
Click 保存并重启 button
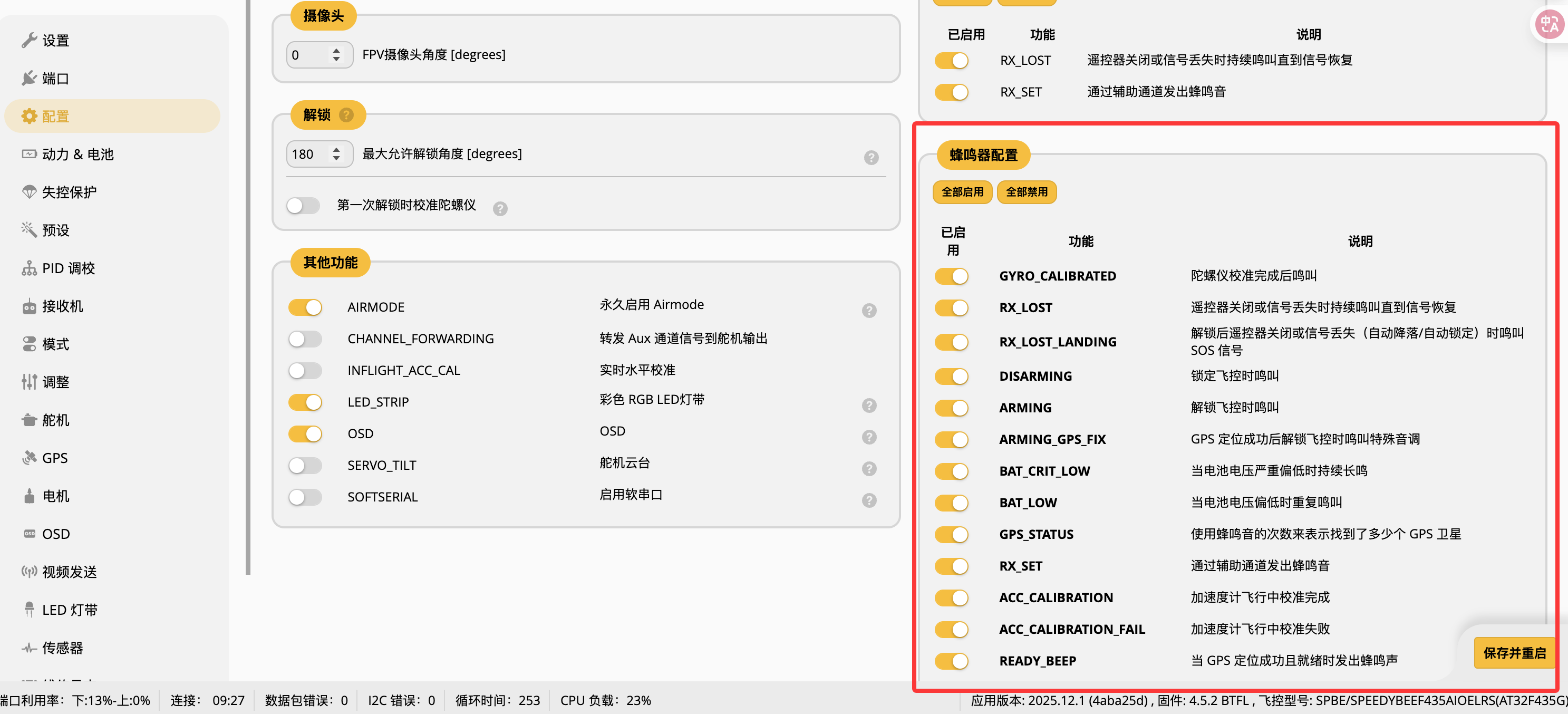click(x=1514, y=653)
